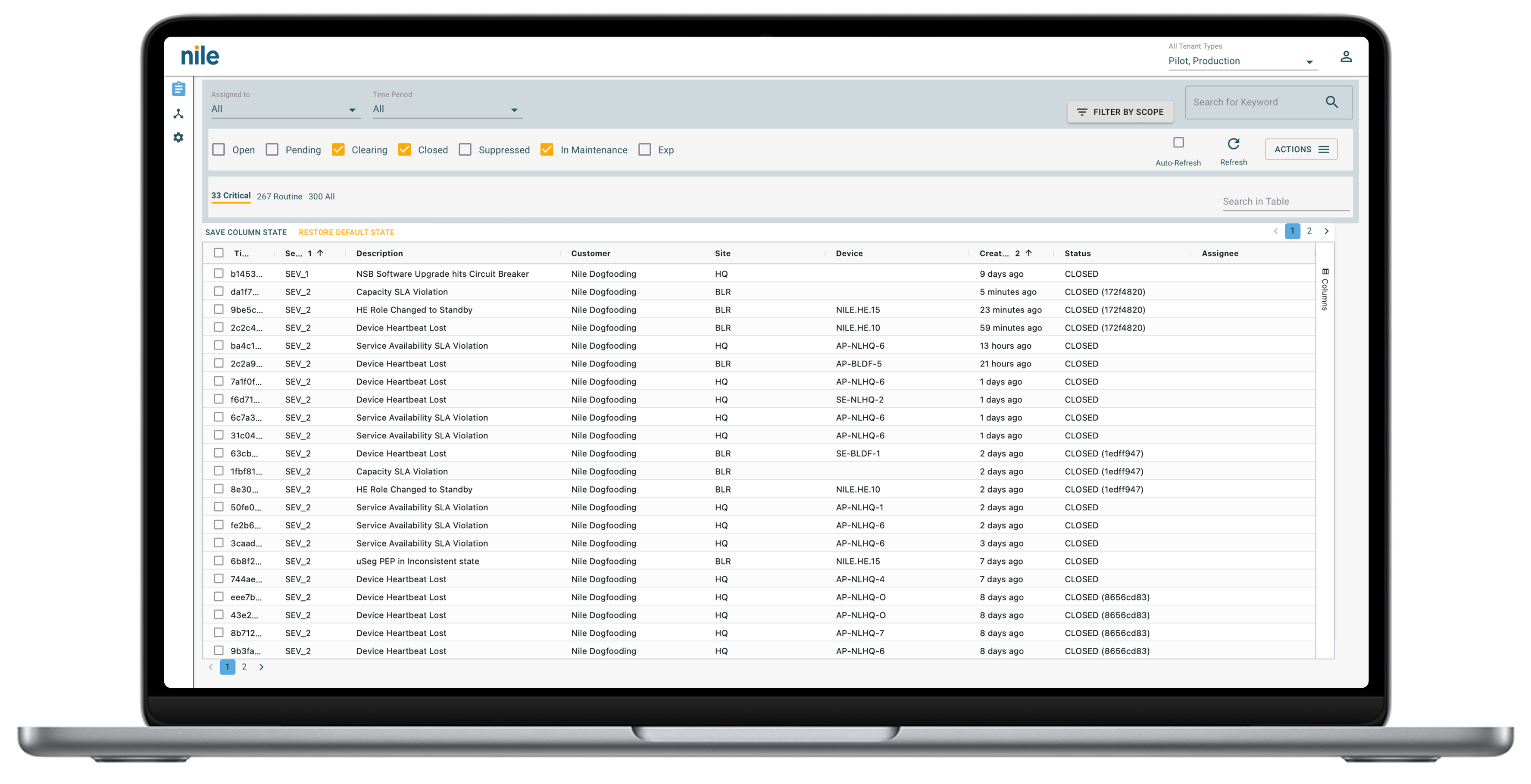Screen dimensions: 1531x784
Task: Click the Assignee column header
Action: [x=1220, y=253]
